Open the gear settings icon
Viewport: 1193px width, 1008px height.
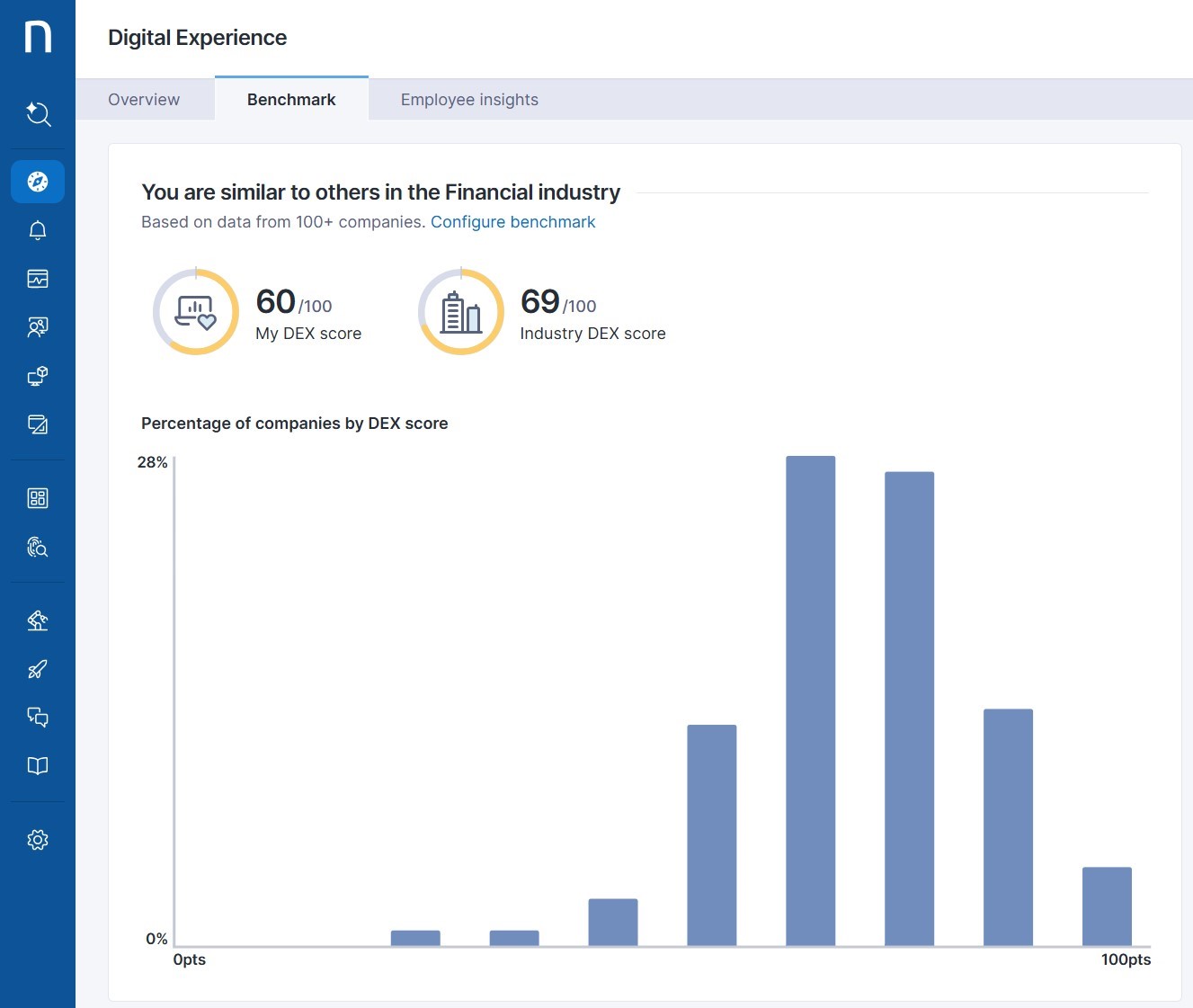(38, 840)
